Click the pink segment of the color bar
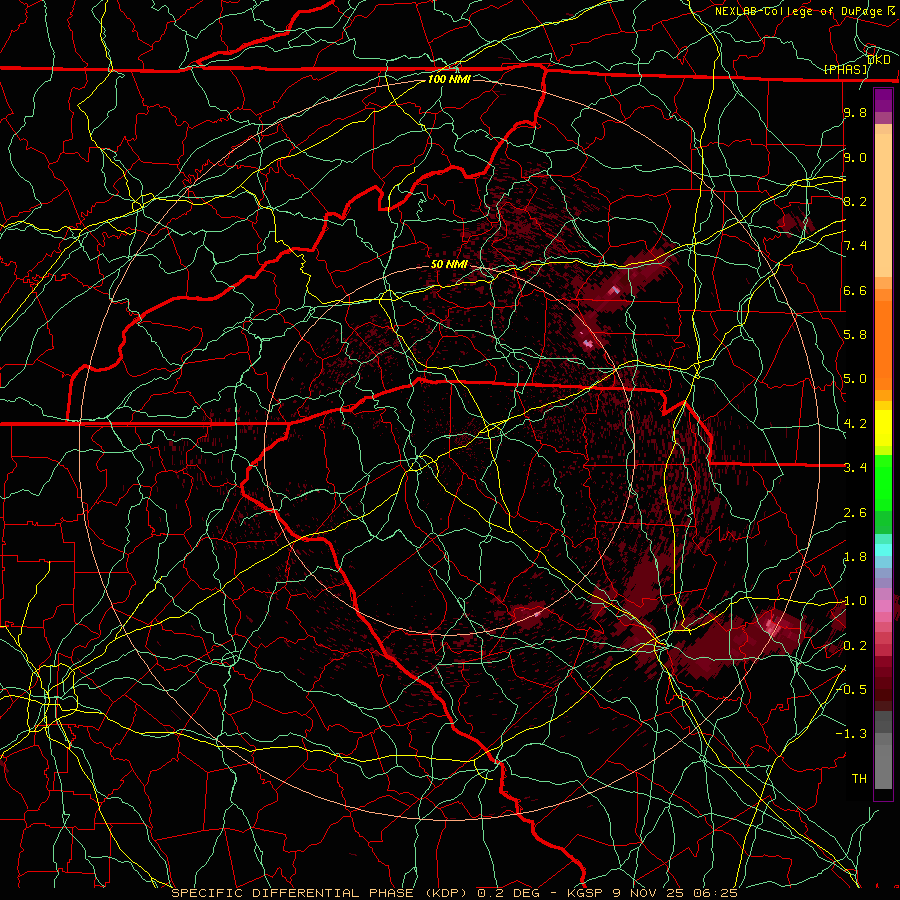 [x=883, y=606]
